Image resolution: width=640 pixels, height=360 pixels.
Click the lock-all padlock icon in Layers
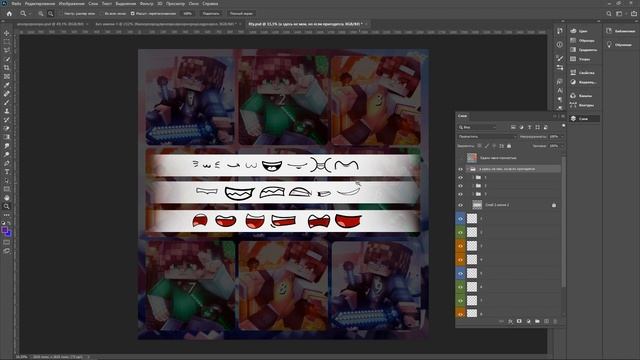point(509,146)
